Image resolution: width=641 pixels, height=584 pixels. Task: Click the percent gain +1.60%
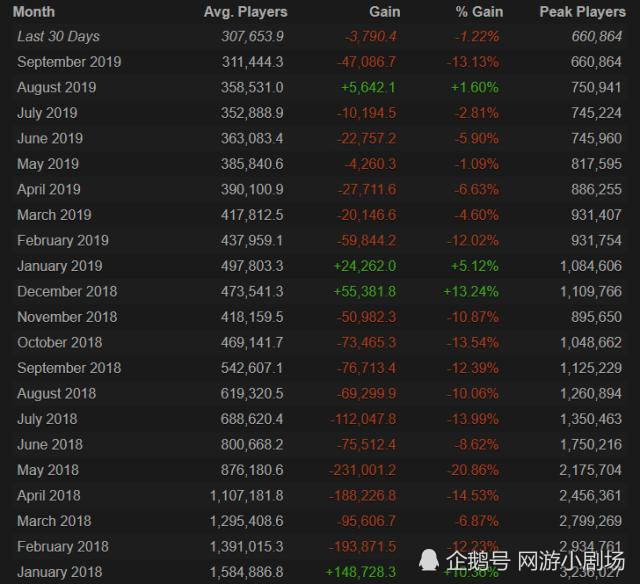pos(475,87)
